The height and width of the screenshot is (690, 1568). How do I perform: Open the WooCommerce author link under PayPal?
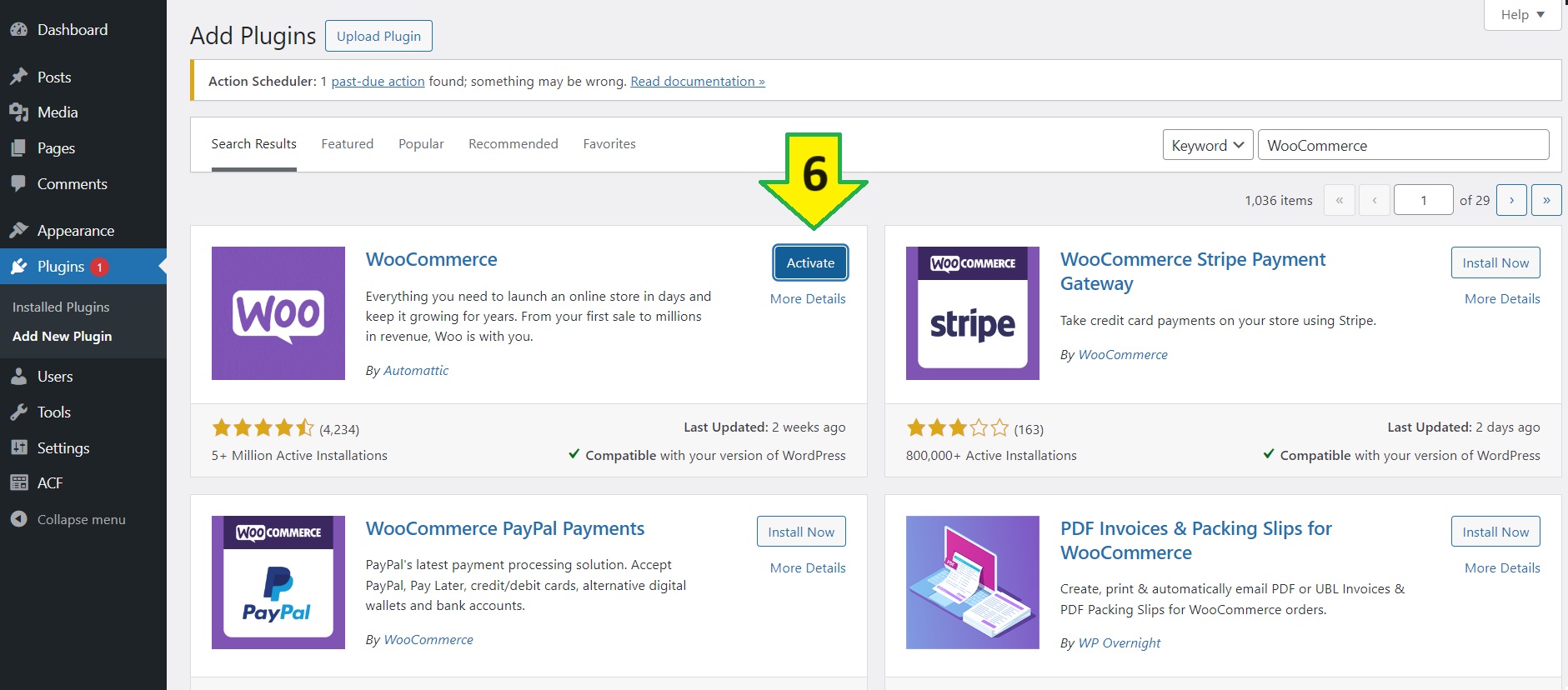pyautogui.click(x=428, y=639)
